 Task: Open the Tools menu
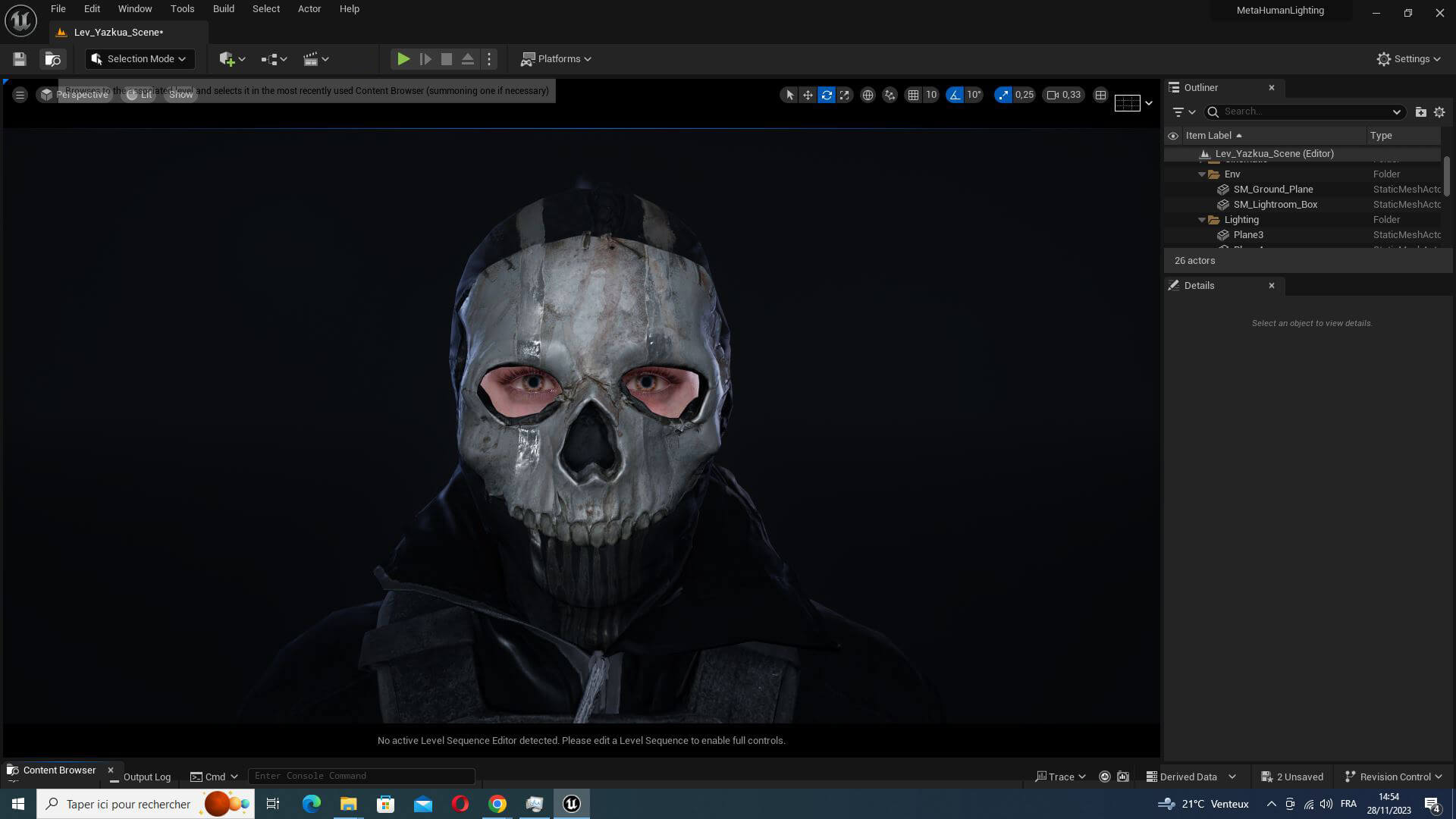coord(182,9)
